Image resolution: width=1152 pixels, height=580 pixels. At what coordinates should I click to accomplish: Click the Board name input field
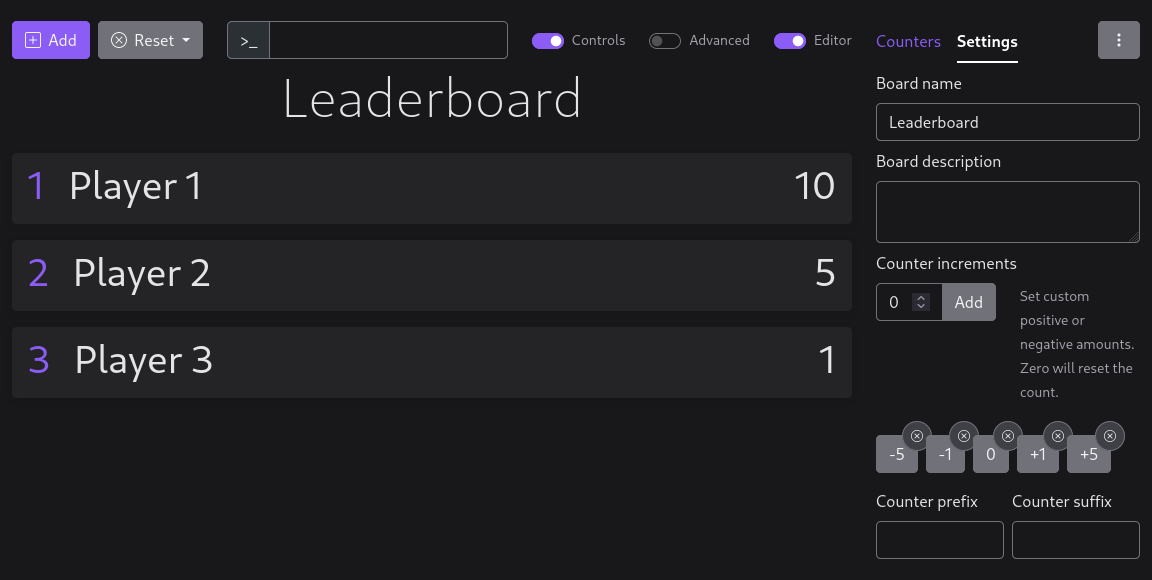click(1007, 122)
